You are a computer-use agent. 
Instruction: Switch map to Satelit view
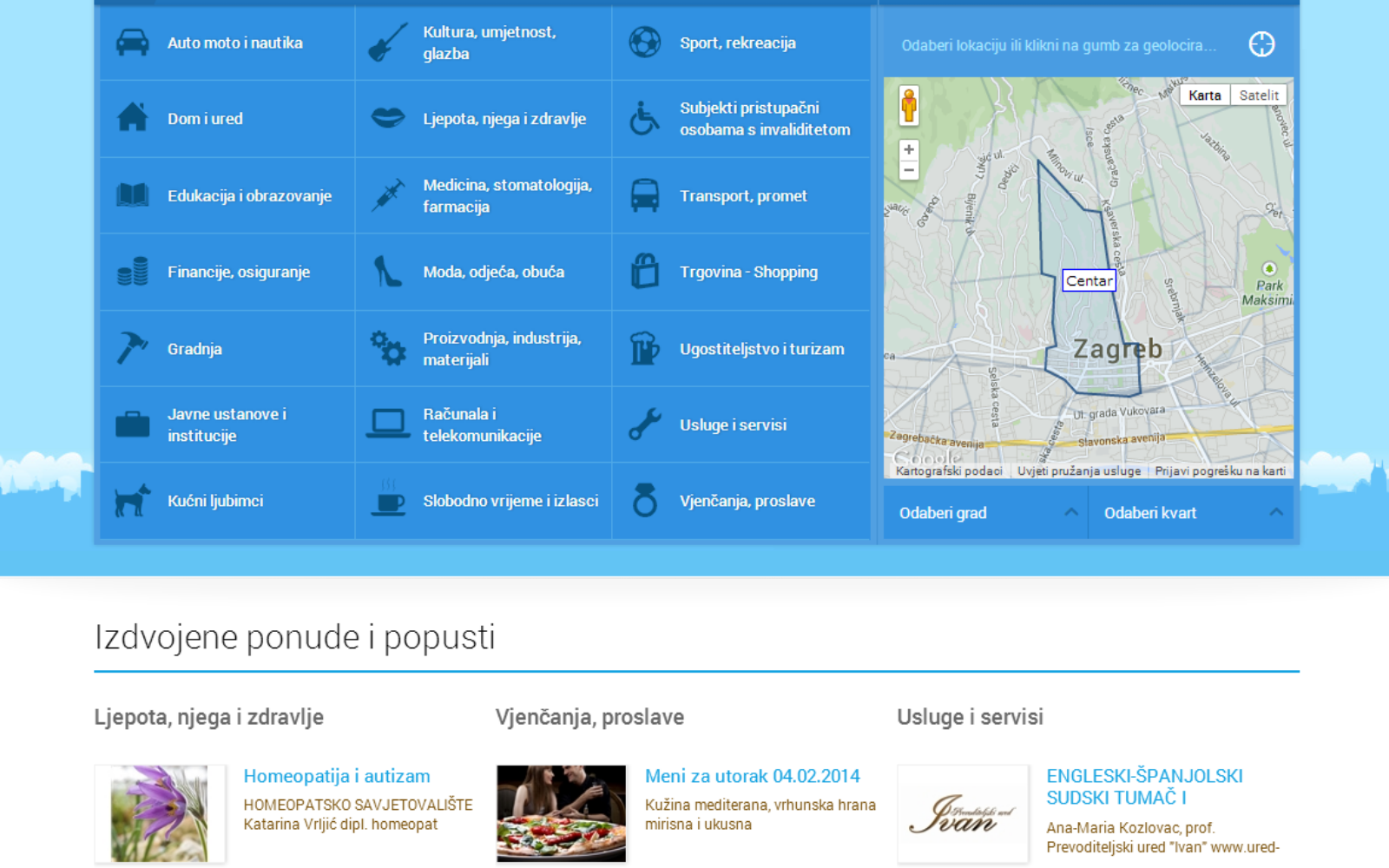point(1258,95)
